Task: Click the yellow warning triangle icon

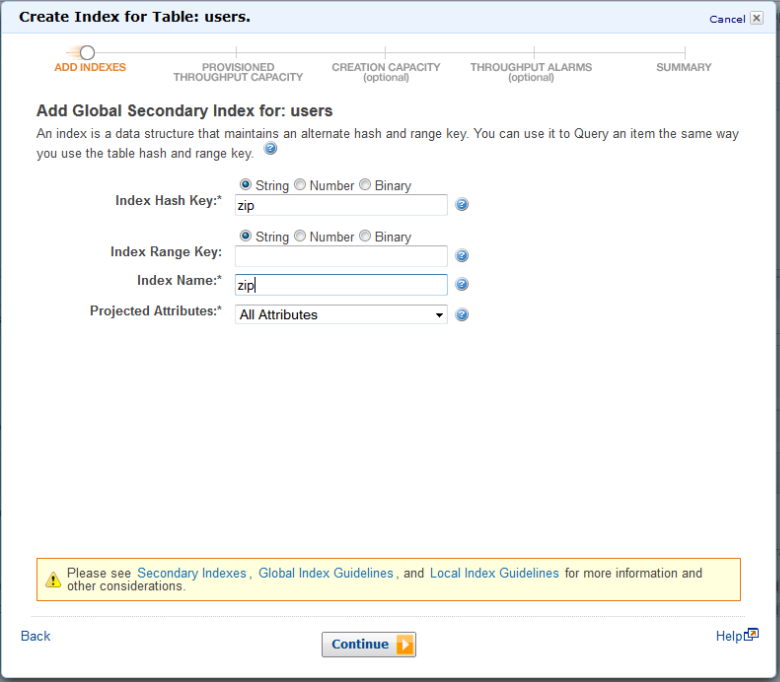Action: click(x=53, y=580)
